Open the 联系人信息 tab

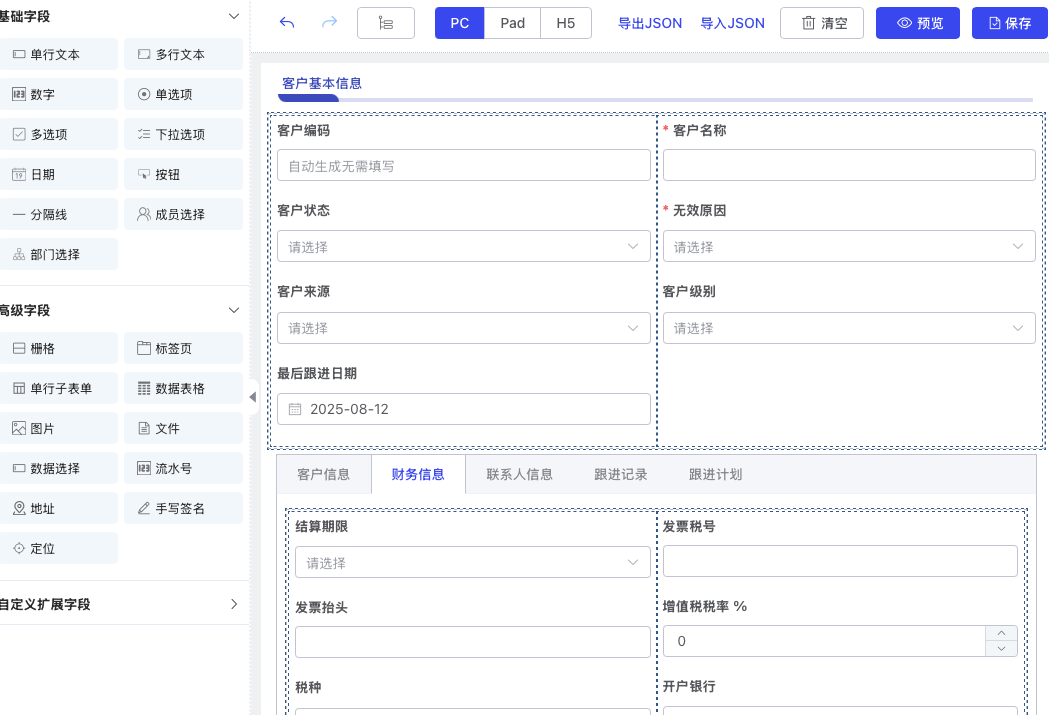click(x=520, y=474)
